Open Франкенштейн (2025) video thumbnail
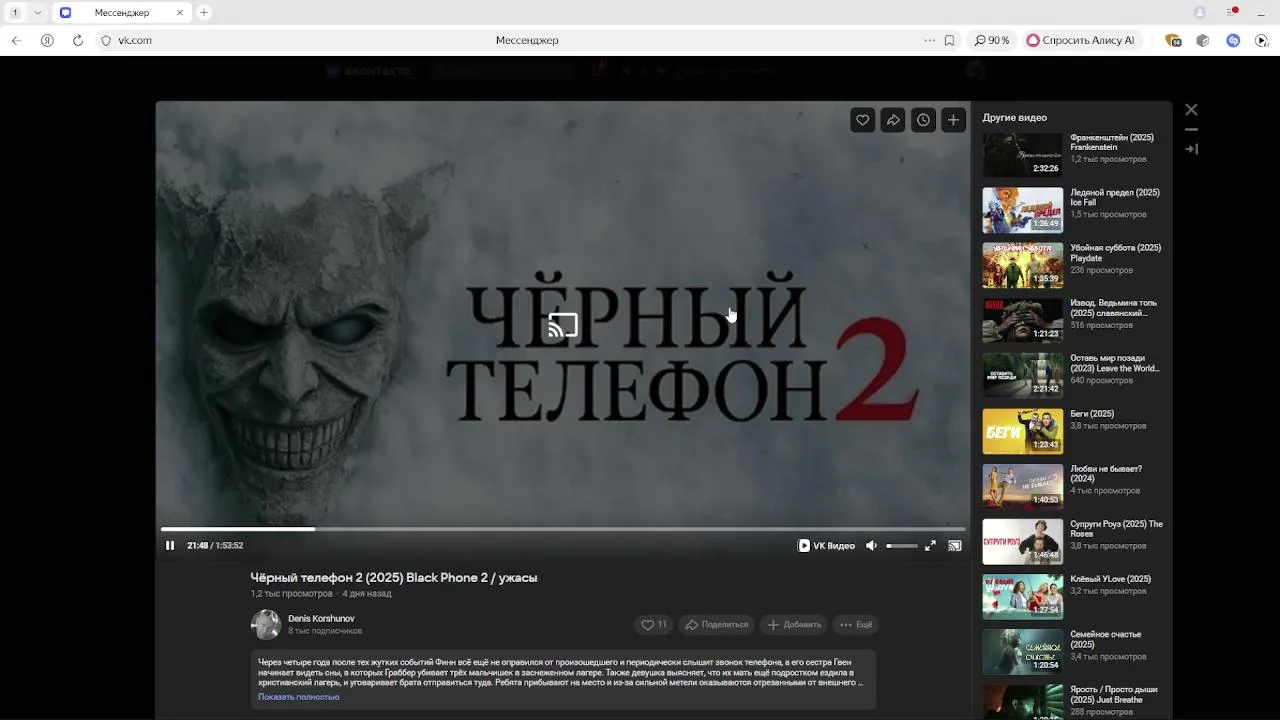 click(x=1022, y=155)
